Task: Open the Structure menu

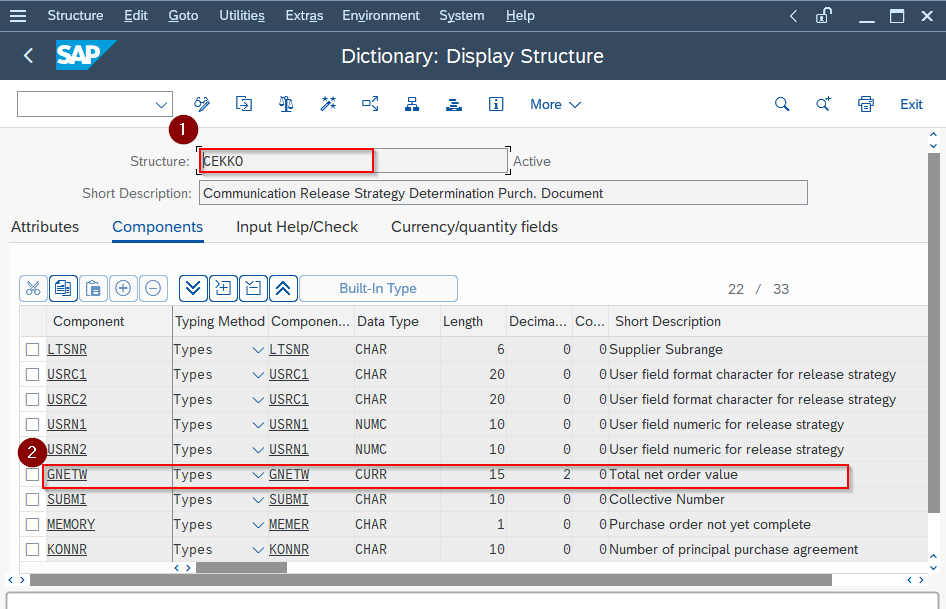Action: [x=75, y=16]
